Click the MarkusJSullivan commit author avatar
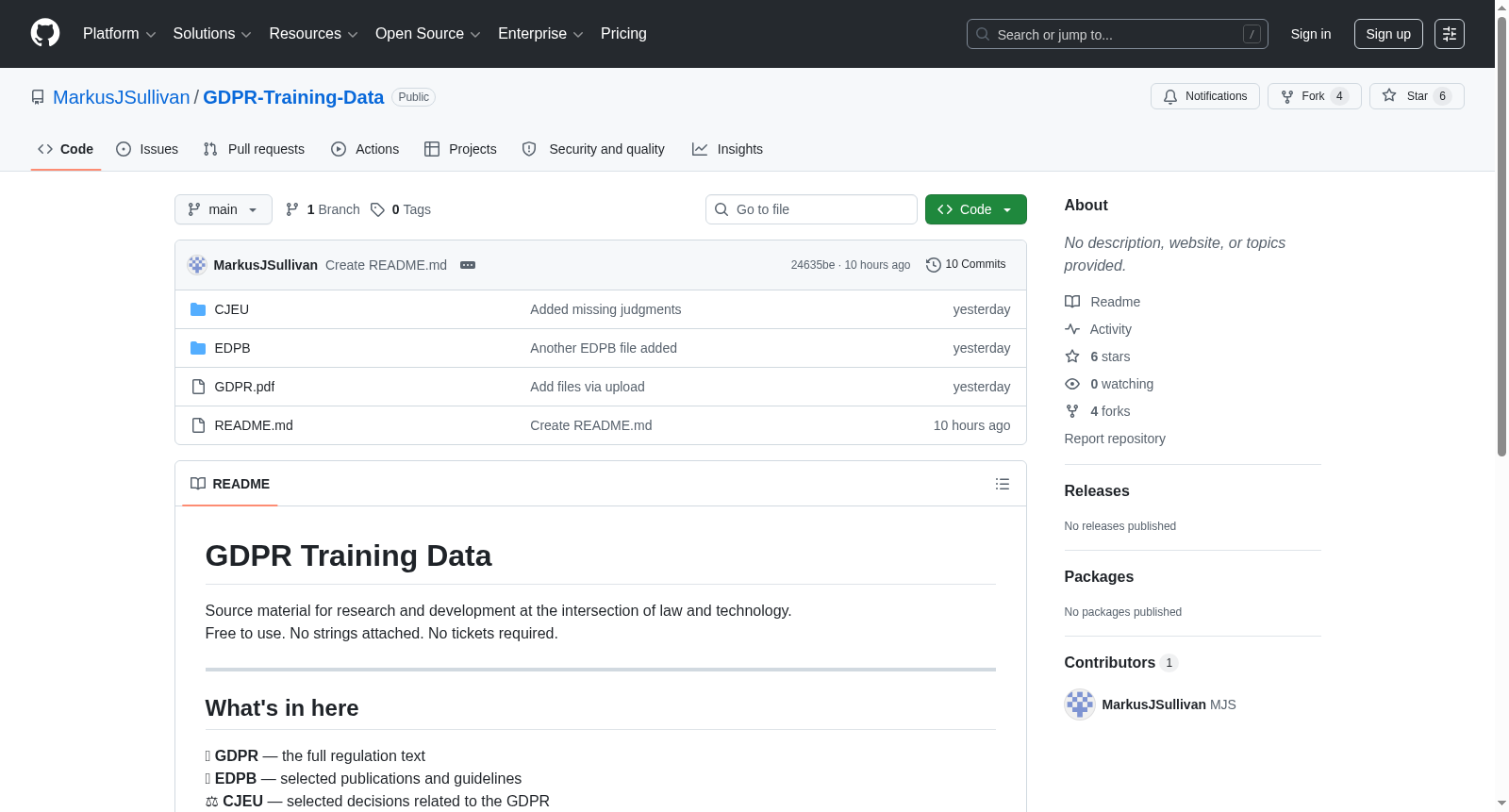The height and width of the screenshot is (812, 1509). [x=197, y=265]
